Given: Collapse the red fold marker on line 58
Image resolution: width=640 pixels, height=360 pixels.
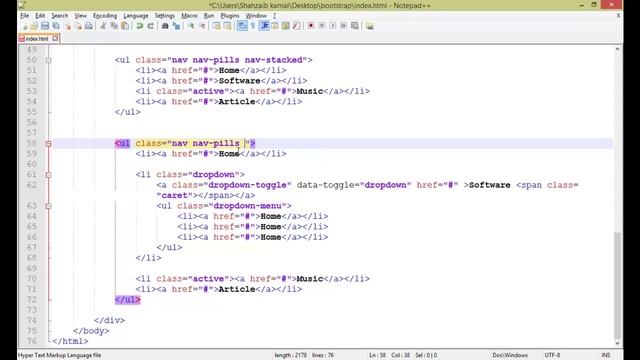Looking at the screenshot, I should [48, 144].
